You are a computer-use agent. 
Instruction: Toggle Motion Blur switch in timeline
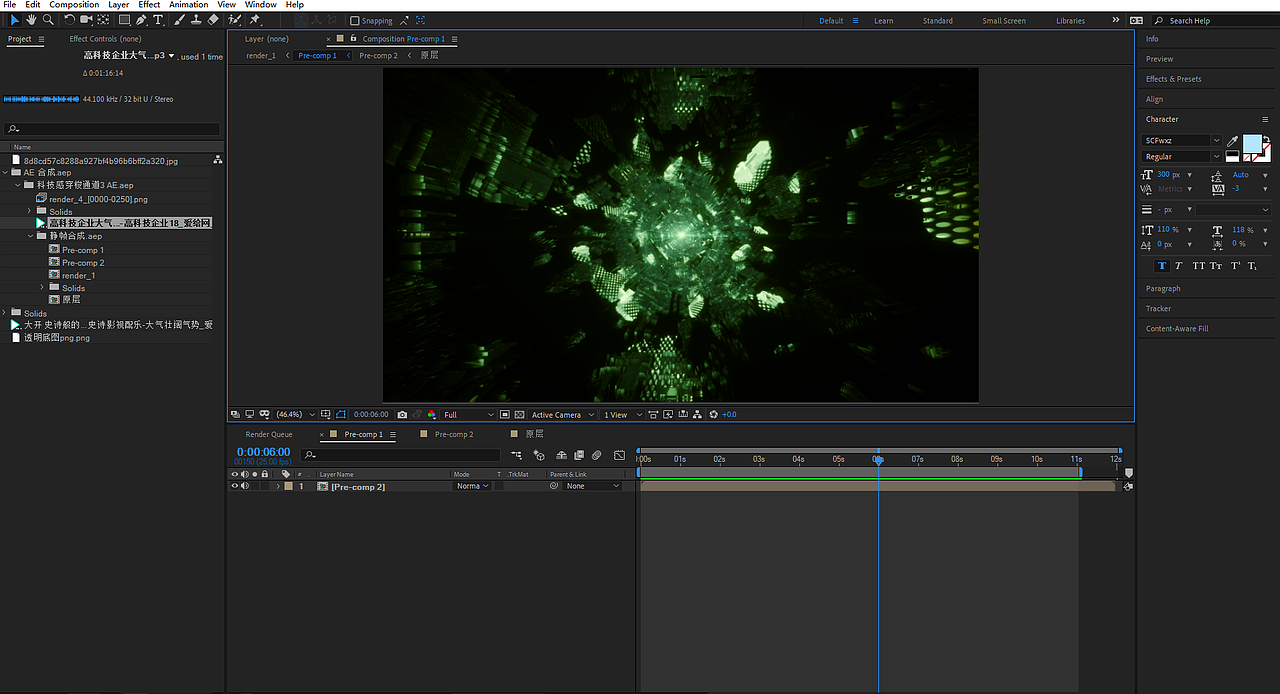(x=597, y=455)
